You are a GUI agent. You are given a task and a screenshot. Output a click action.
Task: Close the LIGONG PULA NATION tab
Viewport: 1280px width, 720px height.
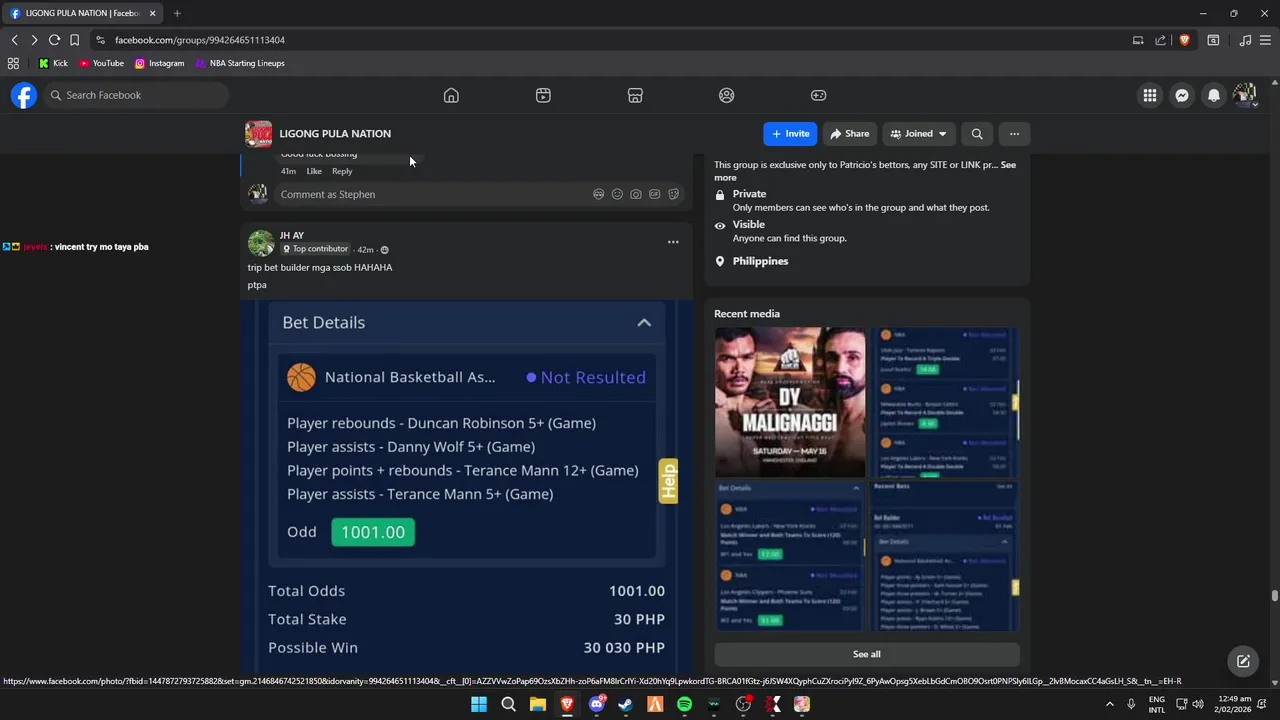152,13
